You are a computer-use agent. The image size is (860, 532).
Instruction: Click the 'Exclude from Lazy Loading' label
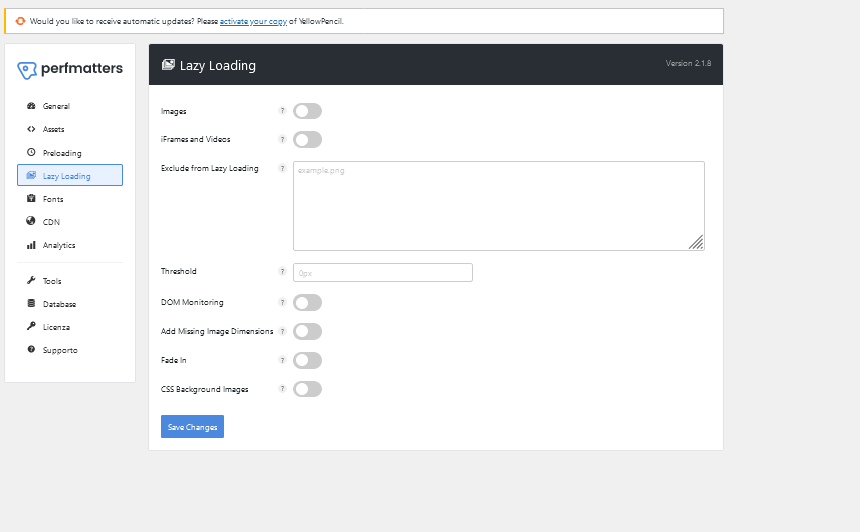[x=210, y=168]
